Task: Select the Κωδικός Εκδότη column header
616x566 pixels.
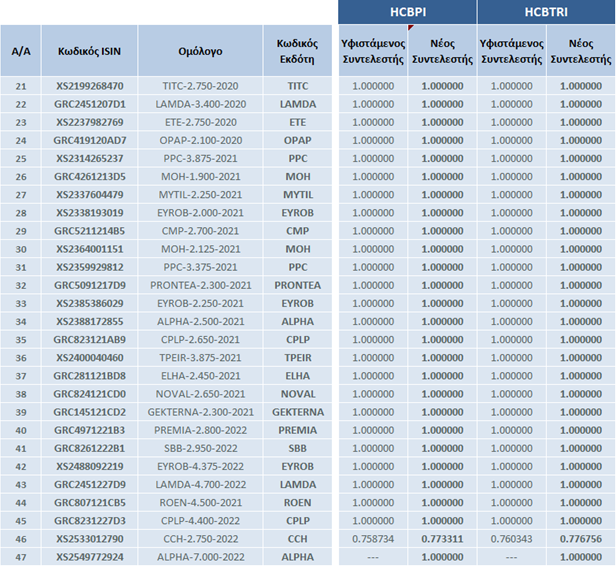Action: click(x=297, y=50)
